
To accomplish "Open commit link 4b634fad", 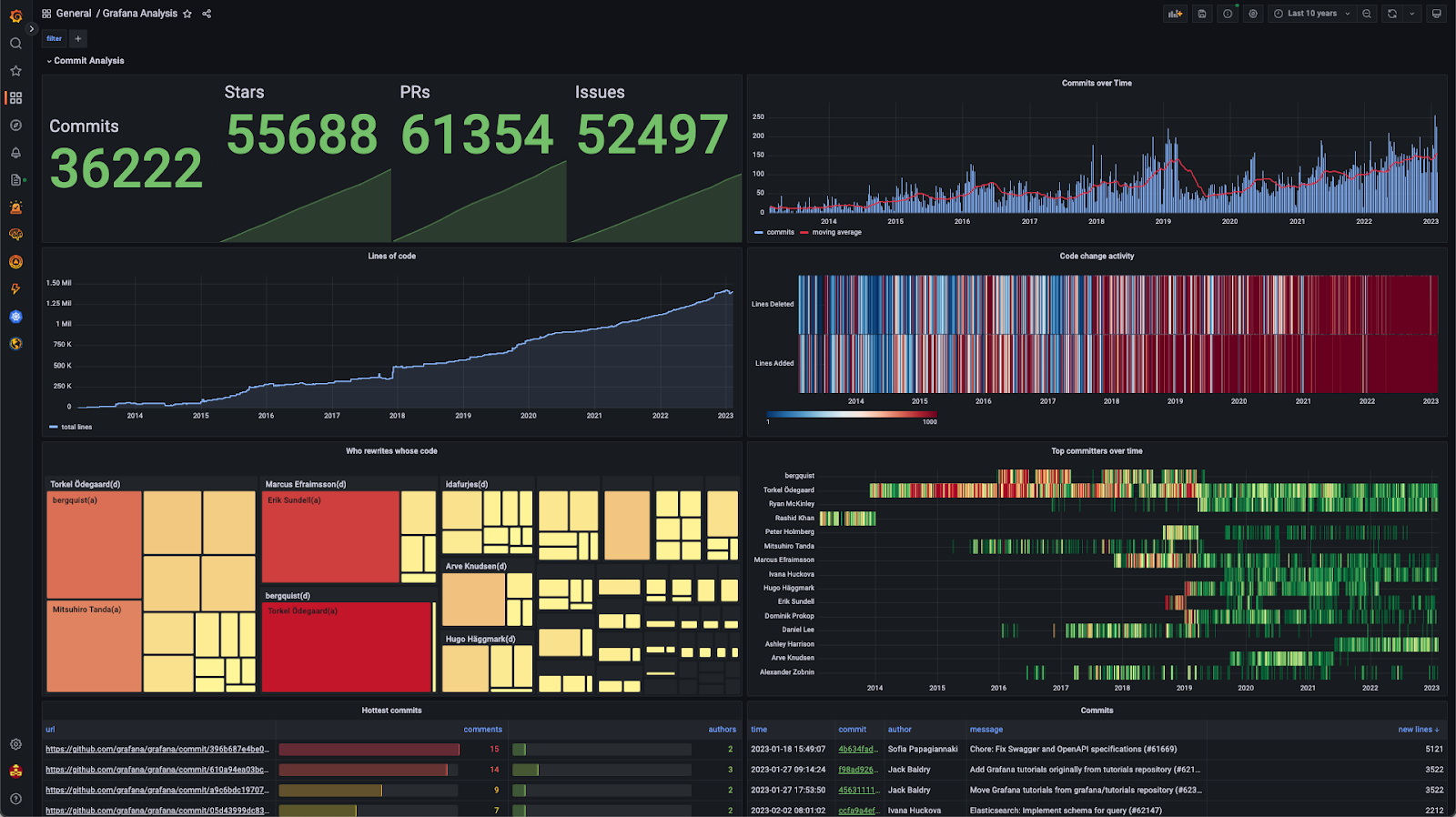I will coord(856,750).
